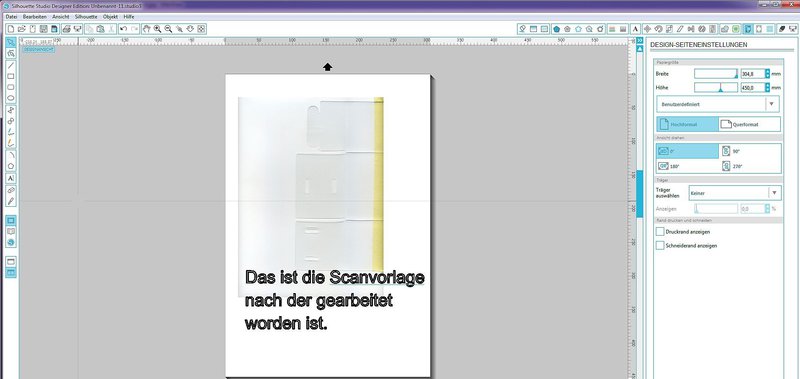Open the fill color panel (pentagon icon)

coord(556,29)
